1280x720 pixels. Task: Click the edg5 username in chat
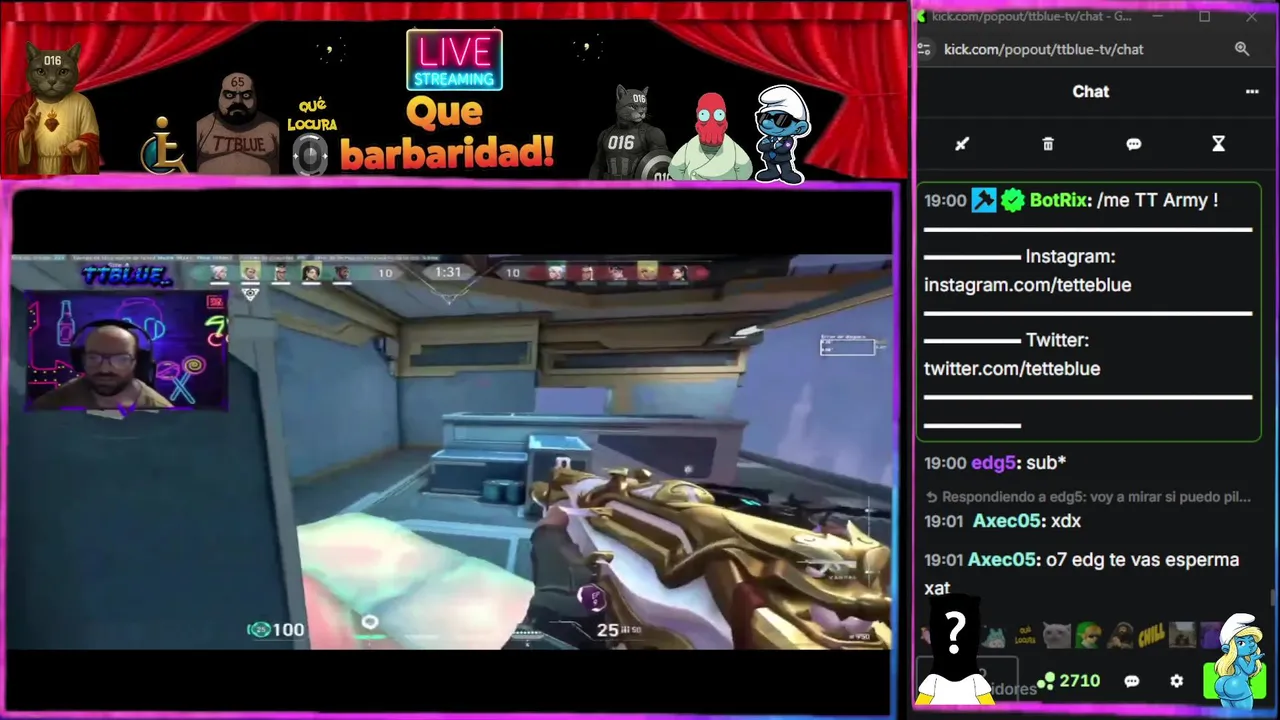click(x=993, y=463)
